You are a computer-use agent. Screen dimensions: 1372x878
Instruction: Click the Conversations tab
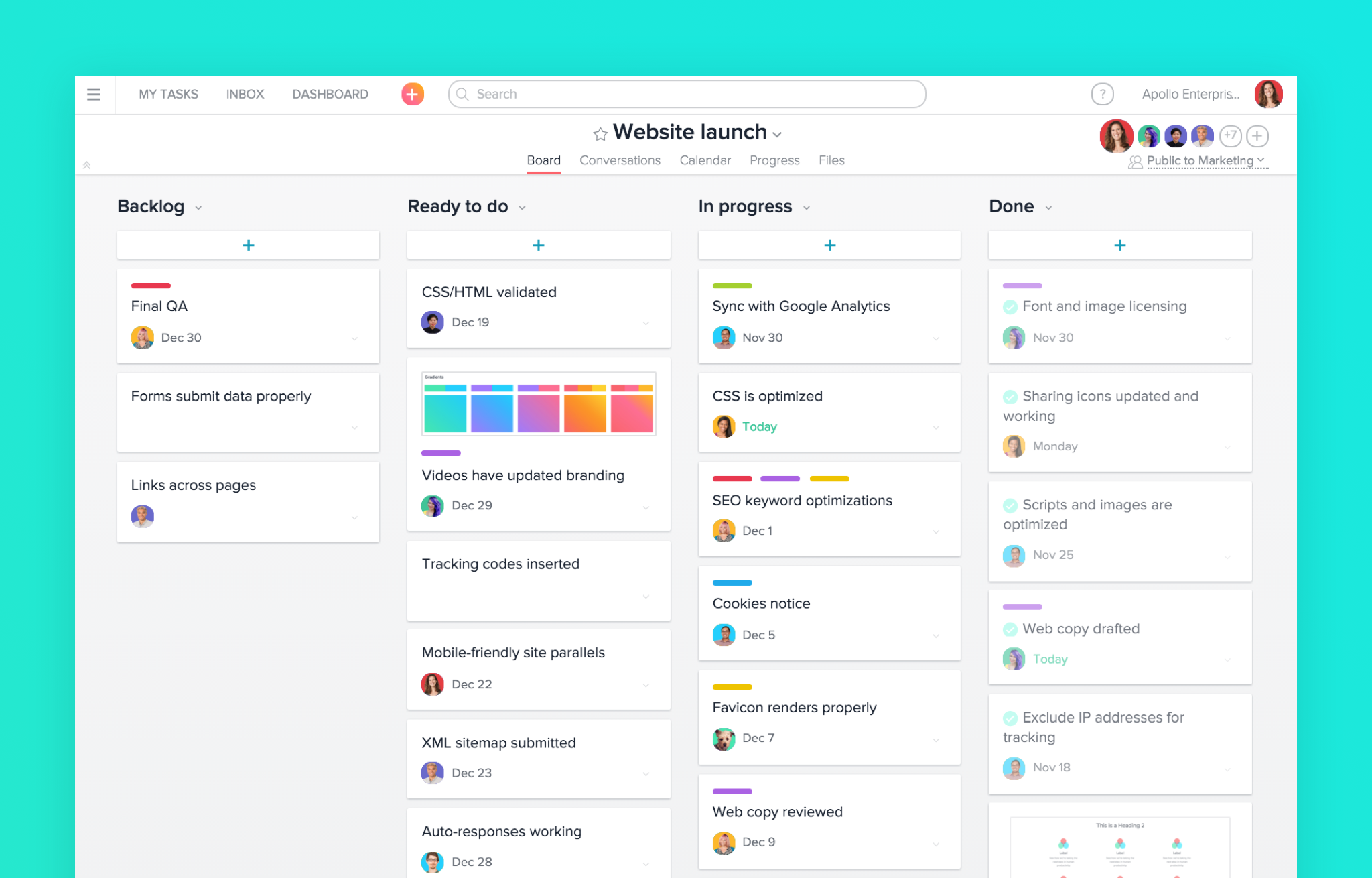[619, 159]
